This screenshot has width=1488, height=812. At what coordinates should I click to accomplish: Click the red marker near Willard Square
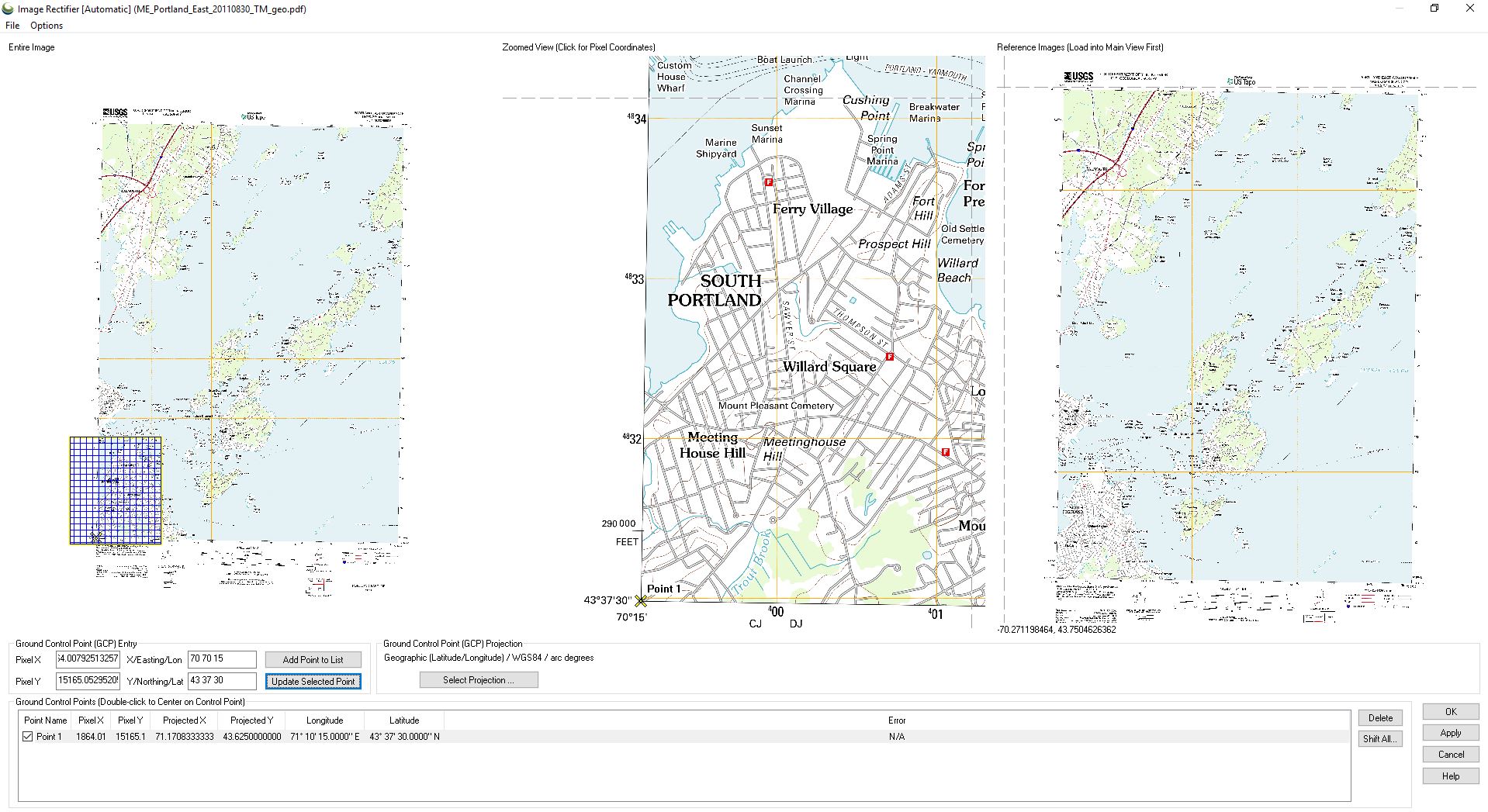tap(890, 357)
